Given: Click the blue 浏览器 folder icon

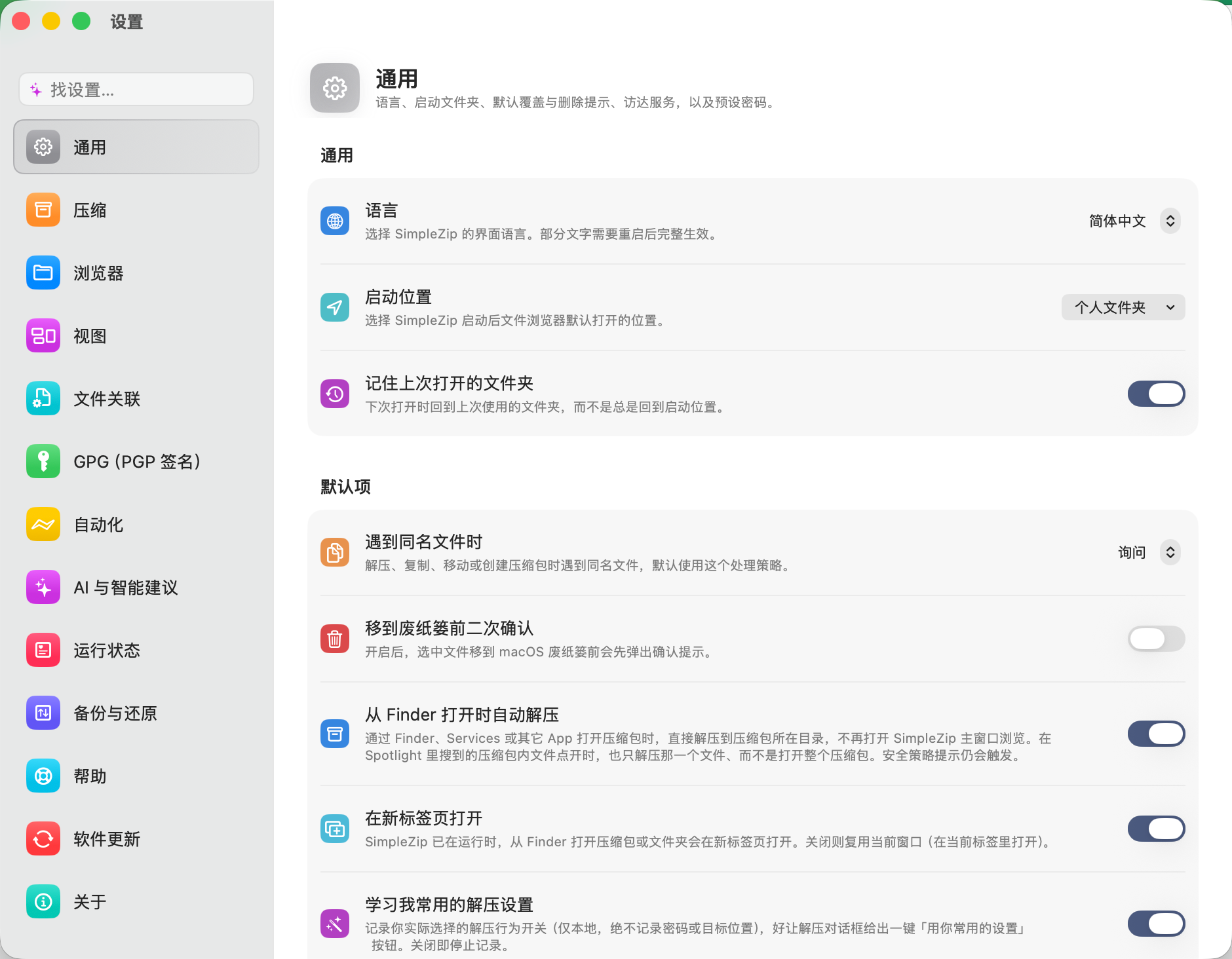Looking at the screenshot, I should (x=43, y=273).
